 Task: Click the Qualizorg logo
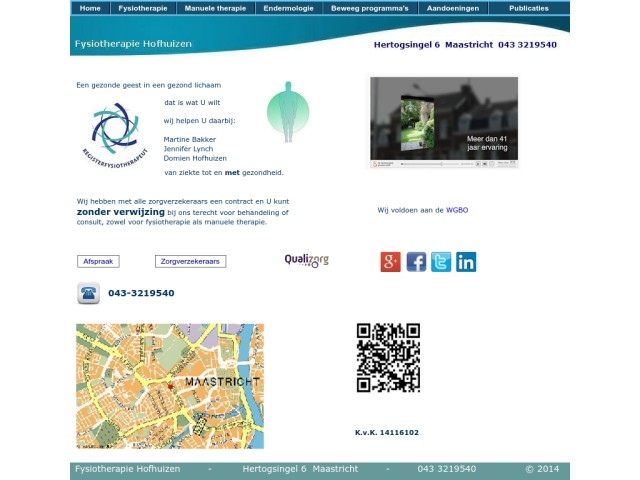[x=306, y=260]
